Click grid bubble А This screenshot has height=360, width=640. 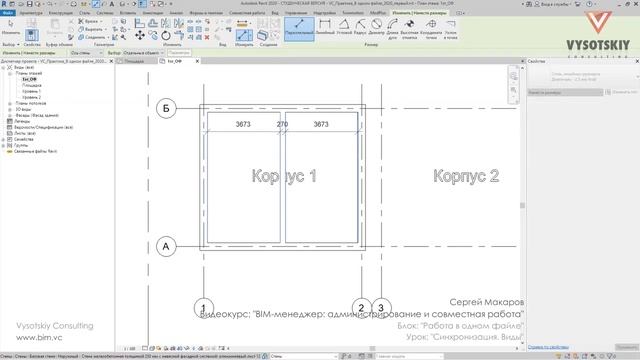coord(166,247)
